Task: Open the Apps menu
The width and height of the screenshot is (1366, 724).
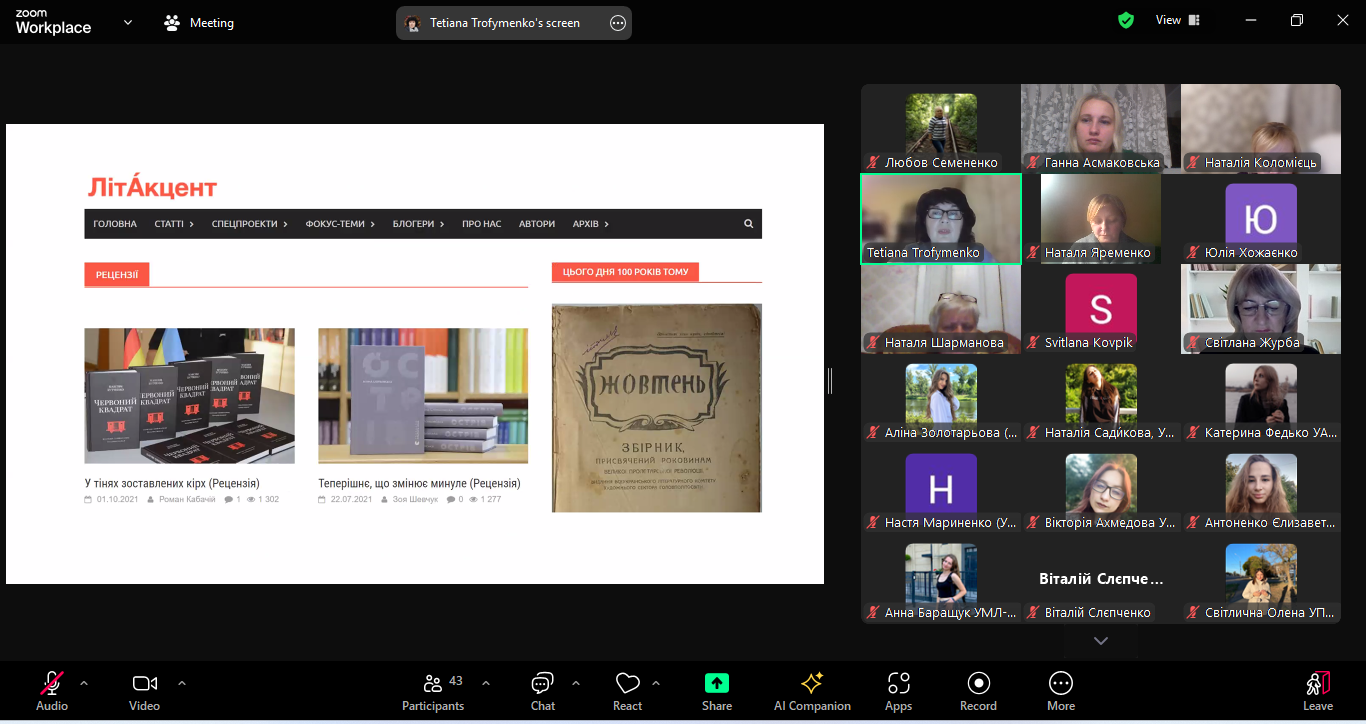Action: tap(898, 690)
